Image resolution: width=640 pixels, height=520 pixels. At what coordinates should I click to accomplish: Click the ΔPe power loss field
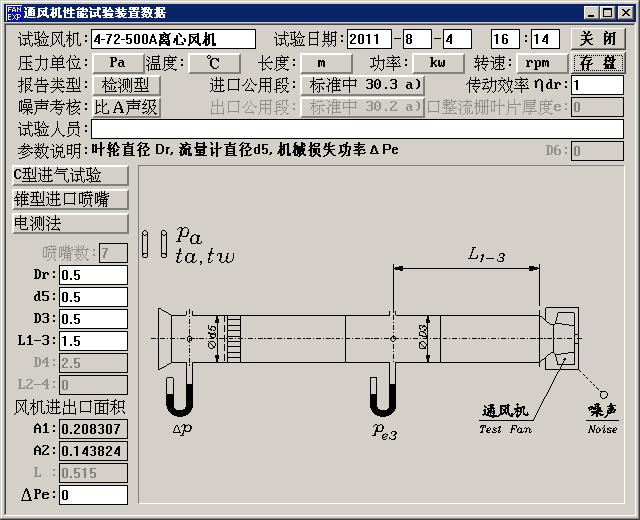[93, 495]
